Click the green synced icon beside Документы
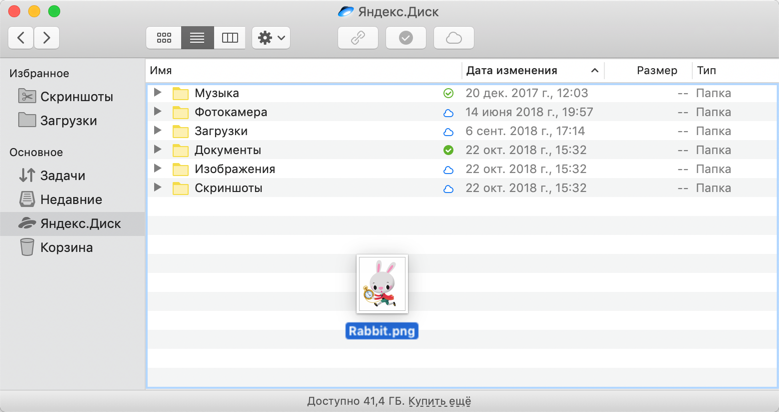The image size is (779, 412). 448,150
